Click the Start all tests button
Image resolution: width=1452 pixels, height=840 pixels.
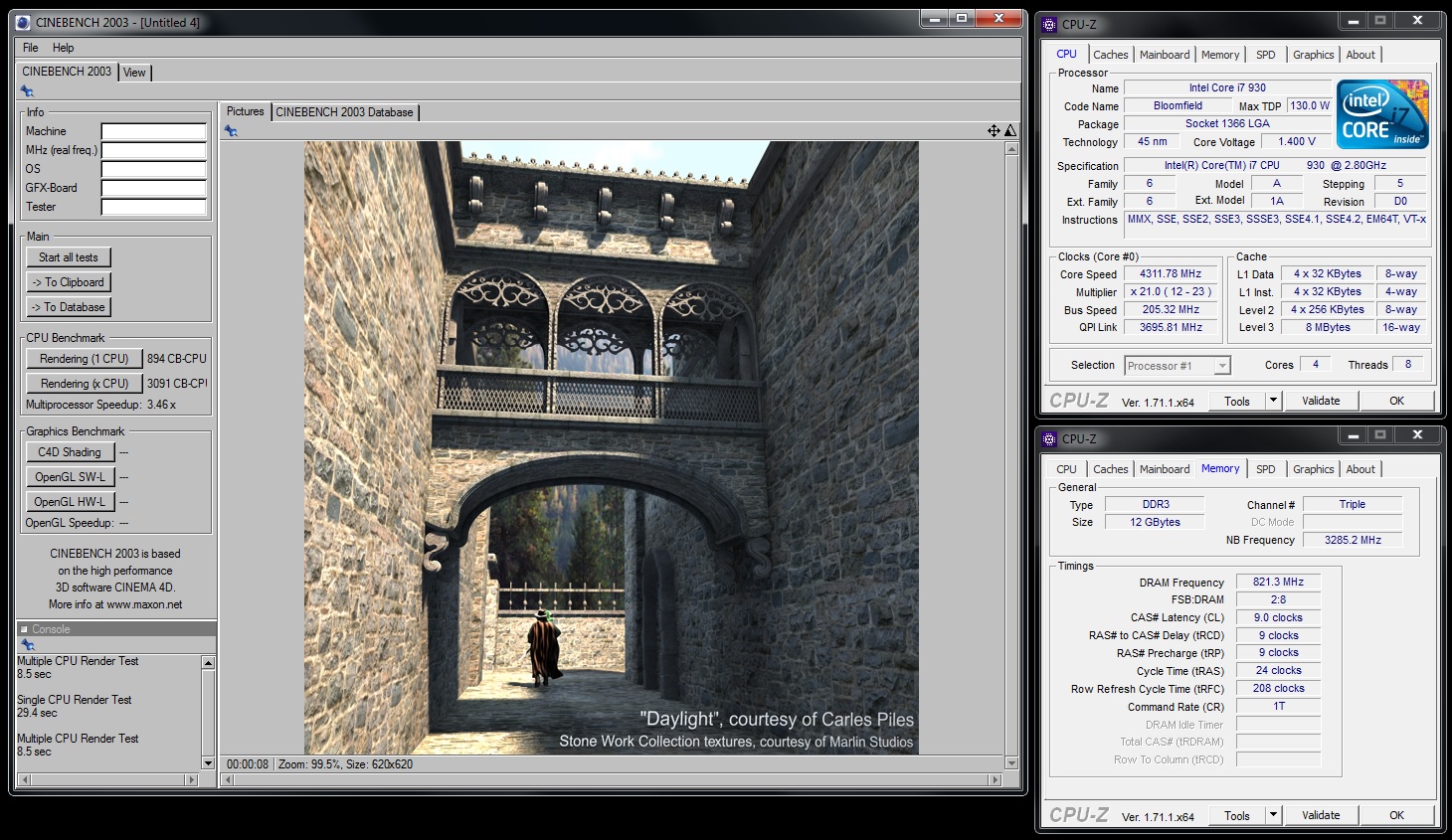coord(69,257)
